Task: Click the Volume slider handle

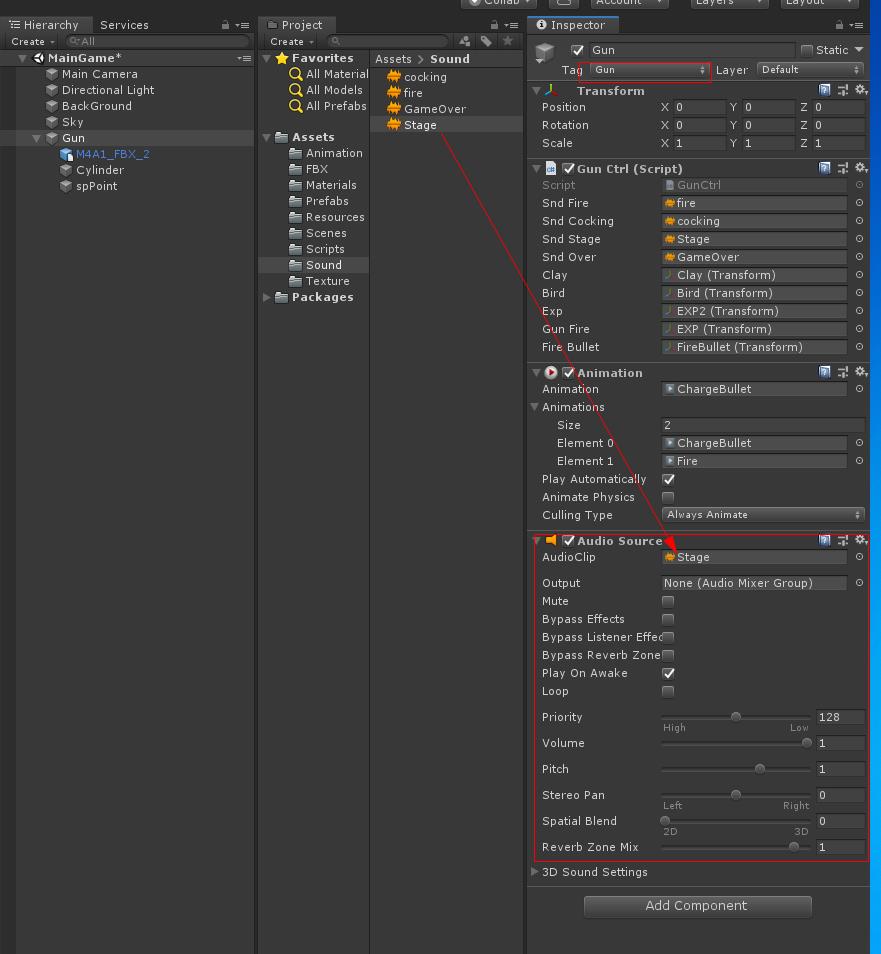Action: (x=806, y=743)
